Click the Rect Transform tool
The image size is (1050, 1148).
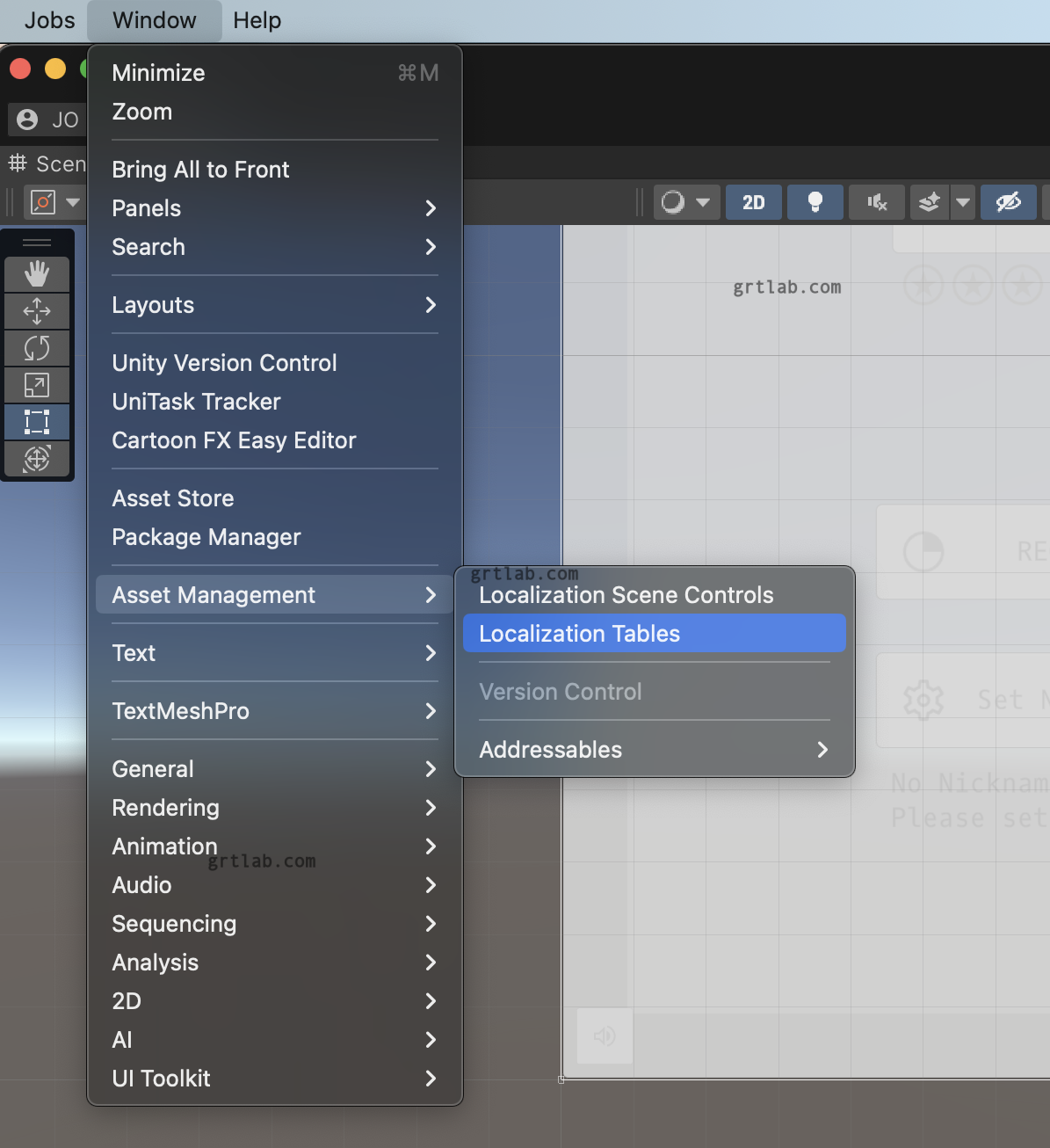click(x=37, y=421)
